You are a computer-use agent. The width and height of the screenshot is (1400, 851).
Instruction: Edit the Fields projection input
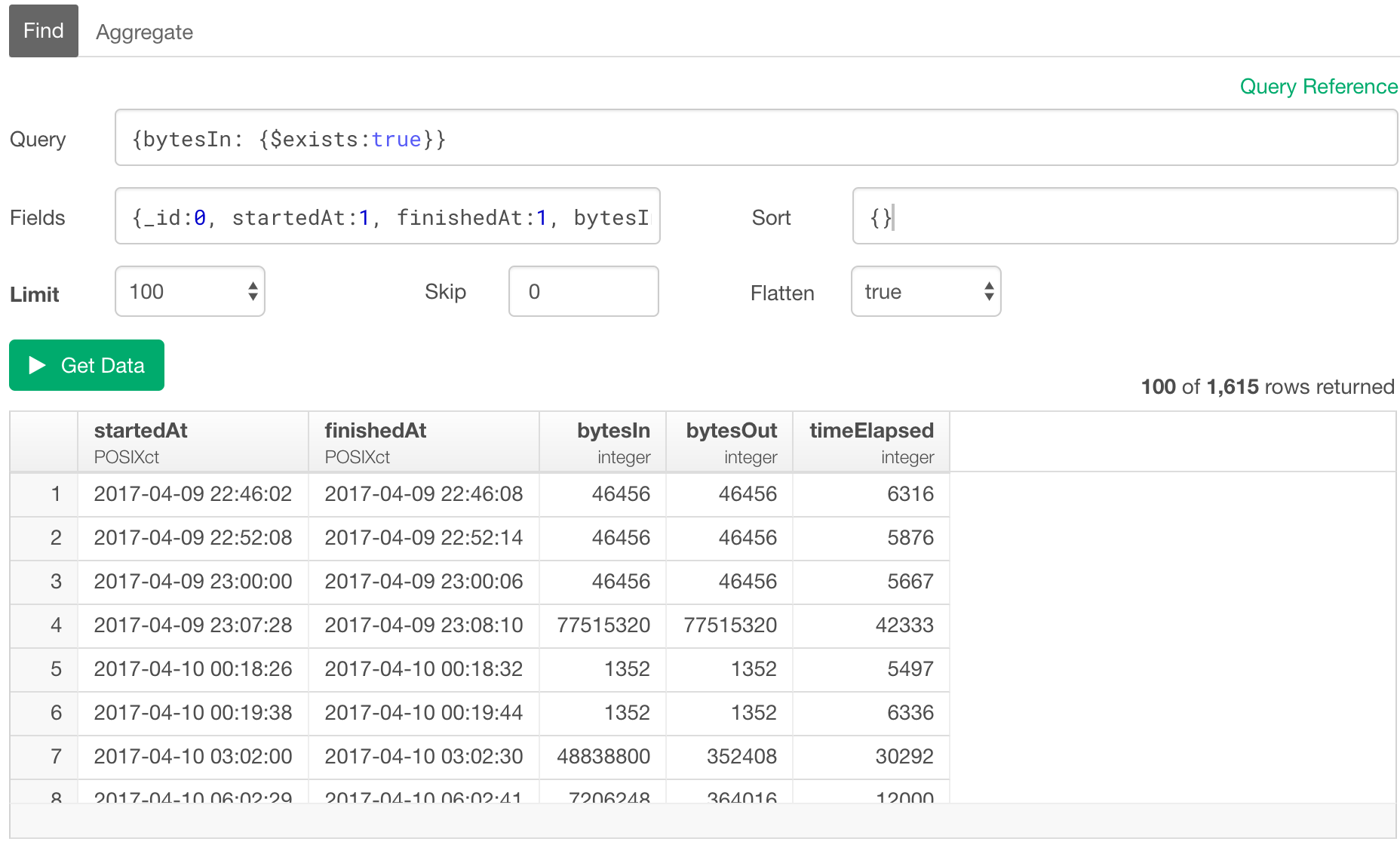(388, 217)
